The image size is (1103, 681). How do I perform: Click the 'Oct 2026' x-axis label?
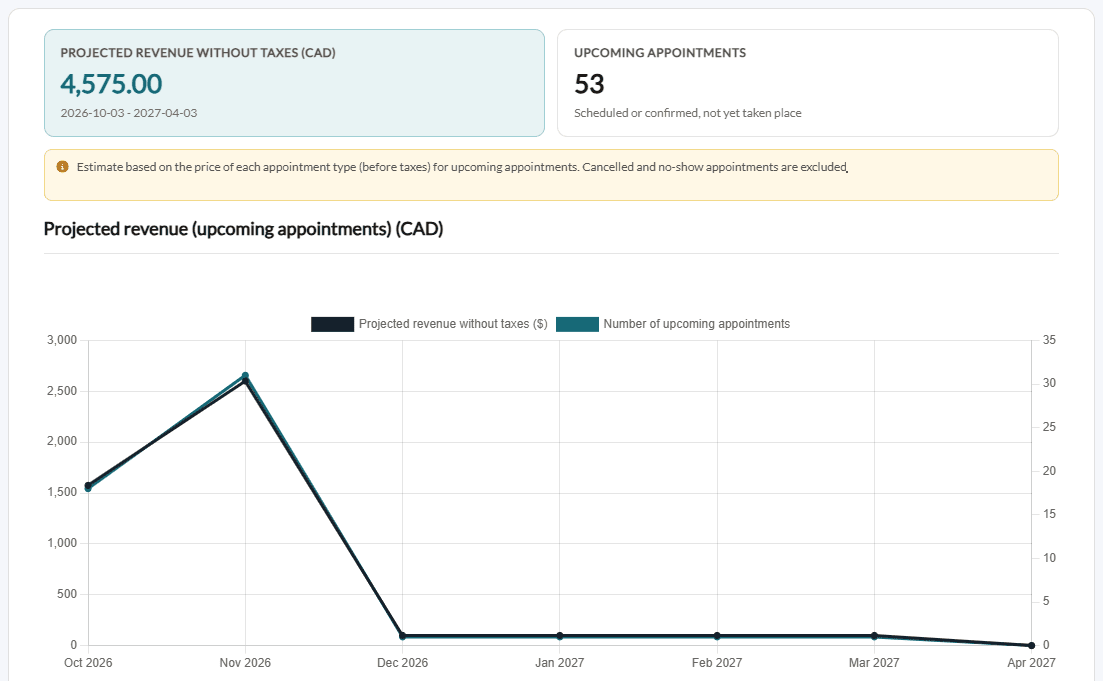[88, 663]
